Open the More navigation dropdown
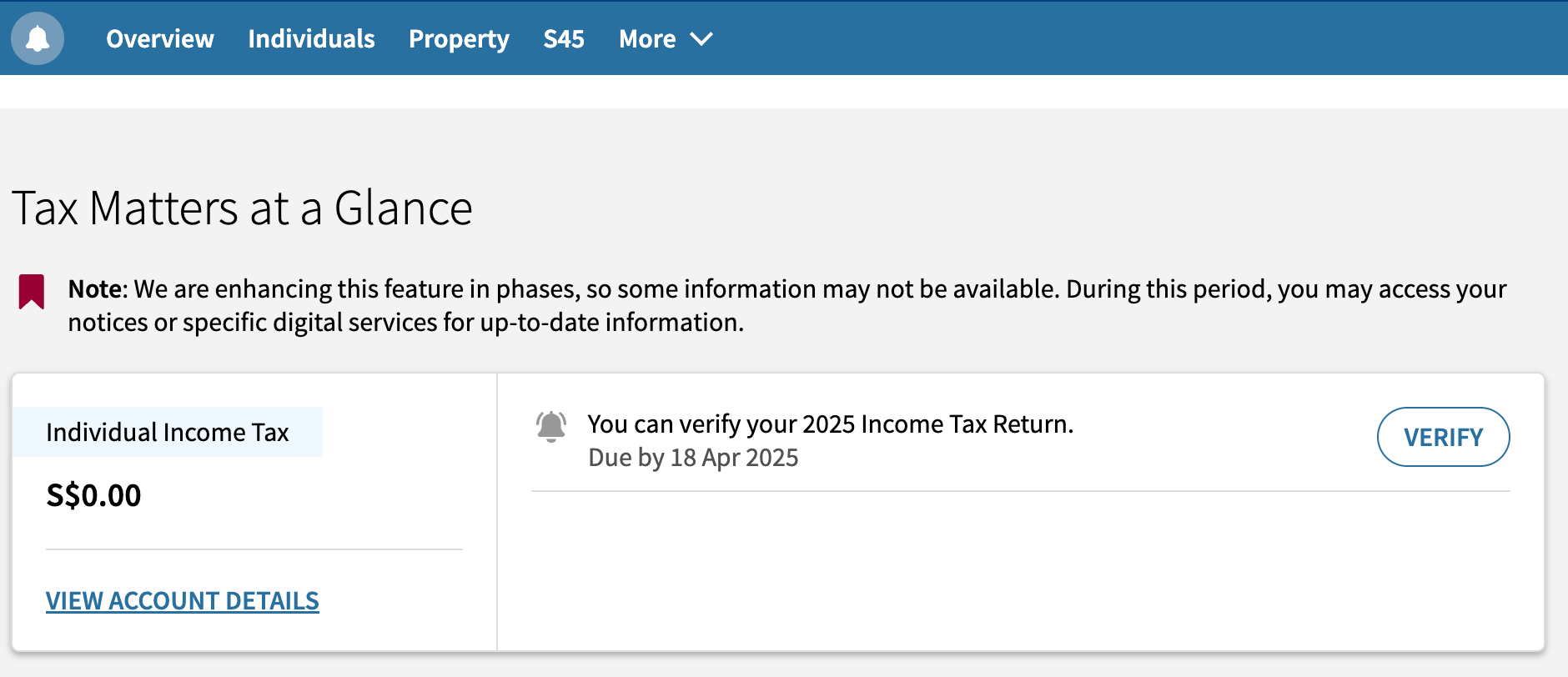The image size is (1568, 677). click(x=647, y=39)
